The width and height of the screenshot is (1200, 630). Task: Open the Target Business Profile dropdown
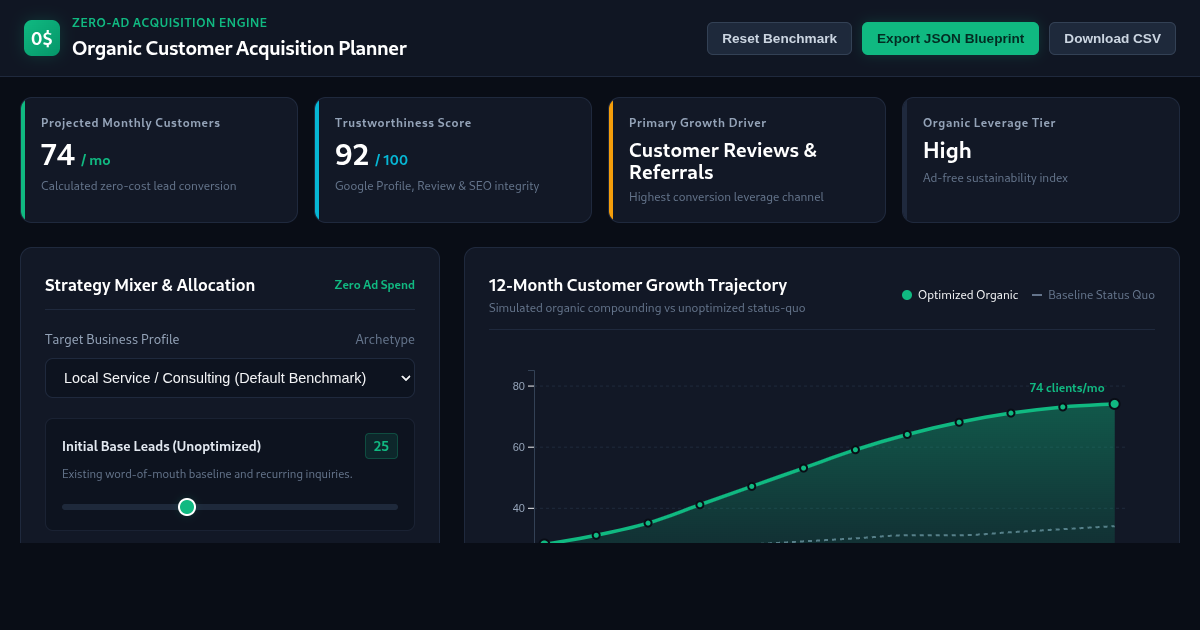click(x=230, y=378)
